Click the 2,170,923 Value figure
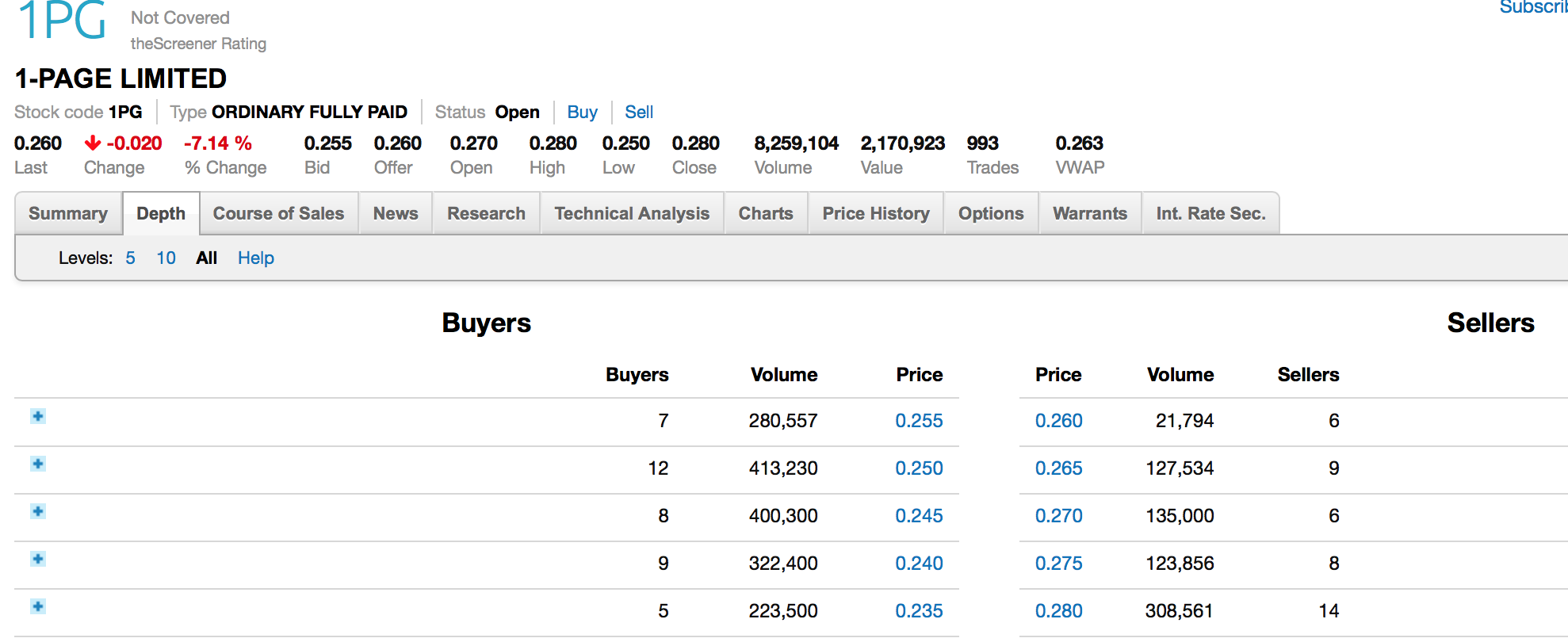 click(x=903, y=143)
